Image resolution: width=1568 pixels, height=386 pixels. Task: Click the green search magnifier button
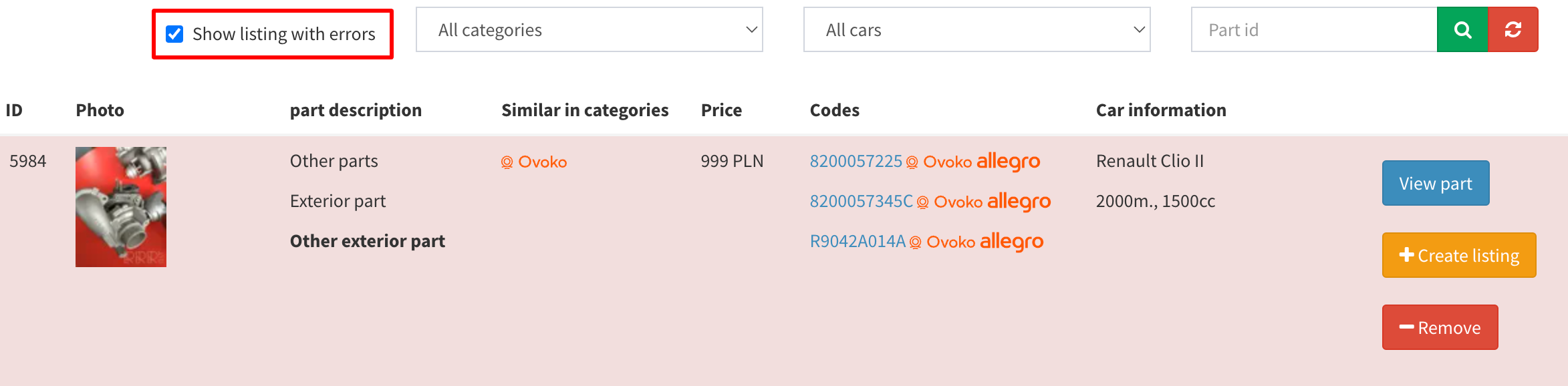coord(1462,30)
